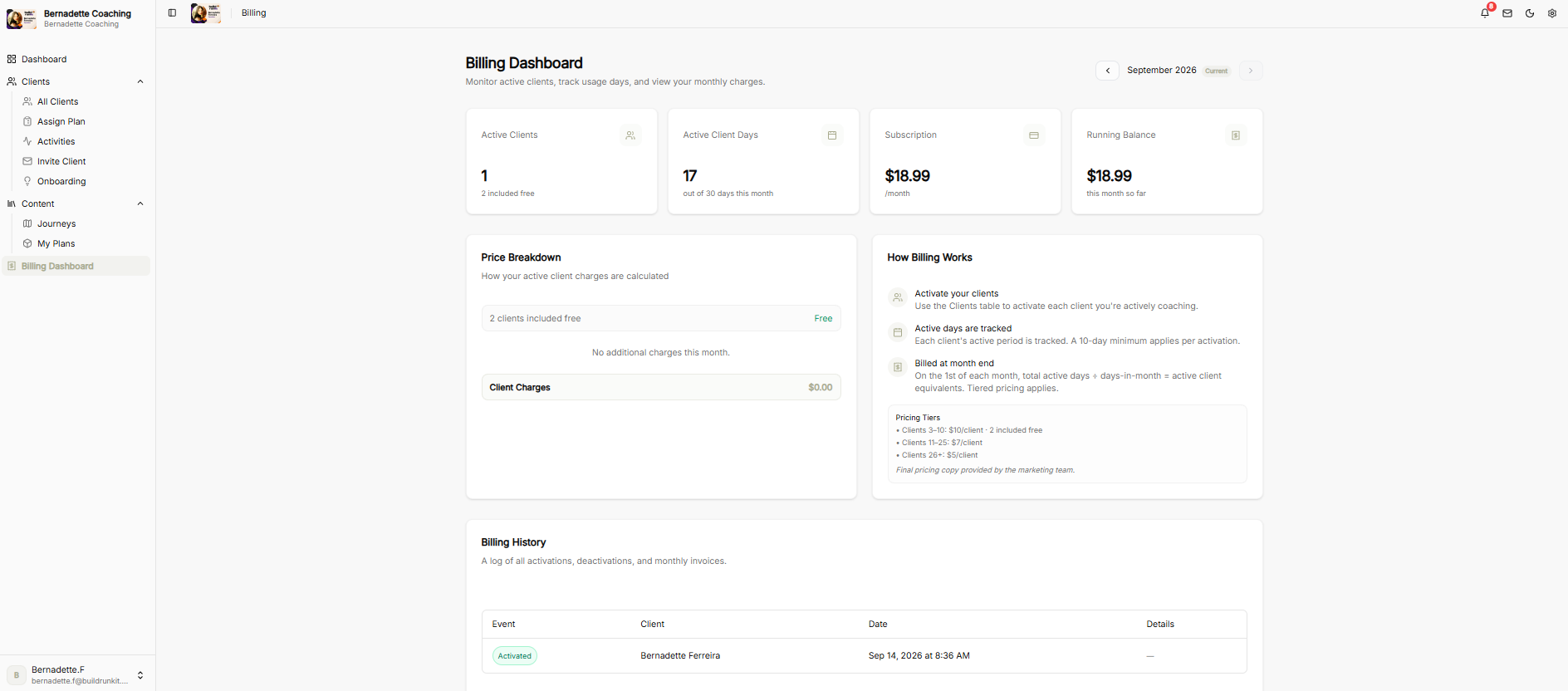Click the Current month badge
This screenshot has width=1568, height=691.
(x=1217, y=71)
